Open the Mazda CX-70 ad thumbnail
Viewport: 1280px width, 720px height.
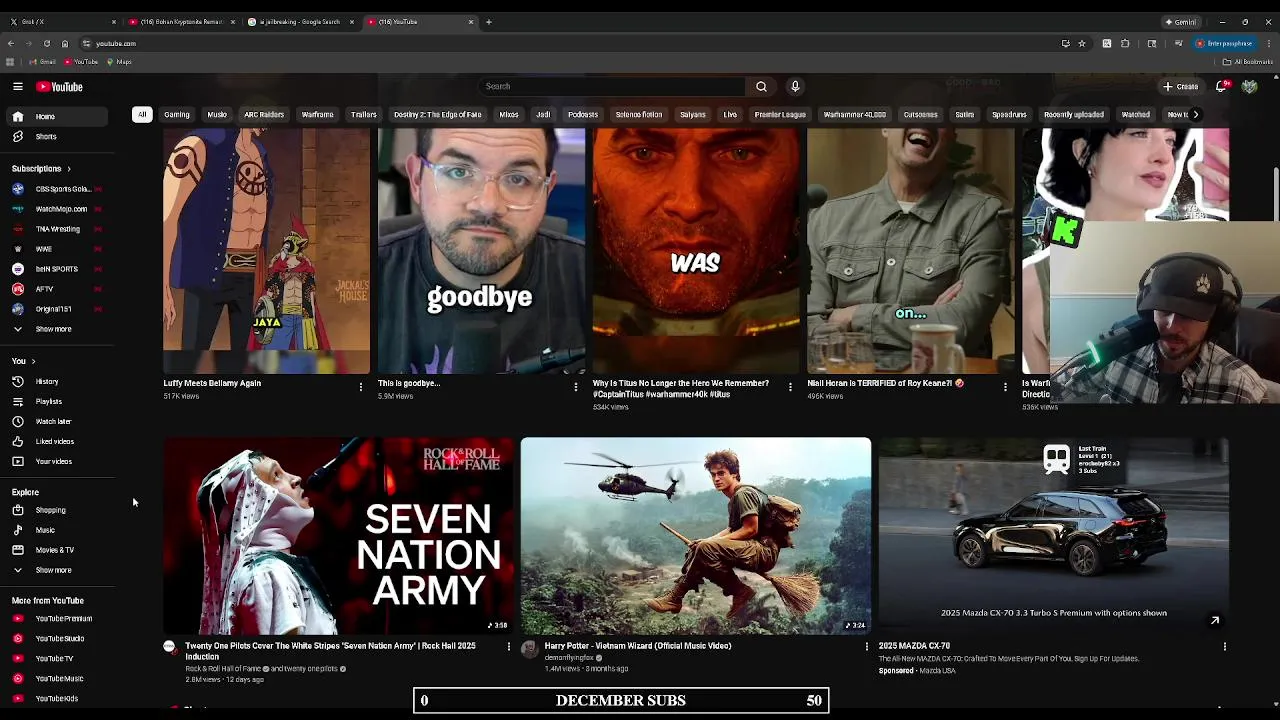click(1054, 536)
